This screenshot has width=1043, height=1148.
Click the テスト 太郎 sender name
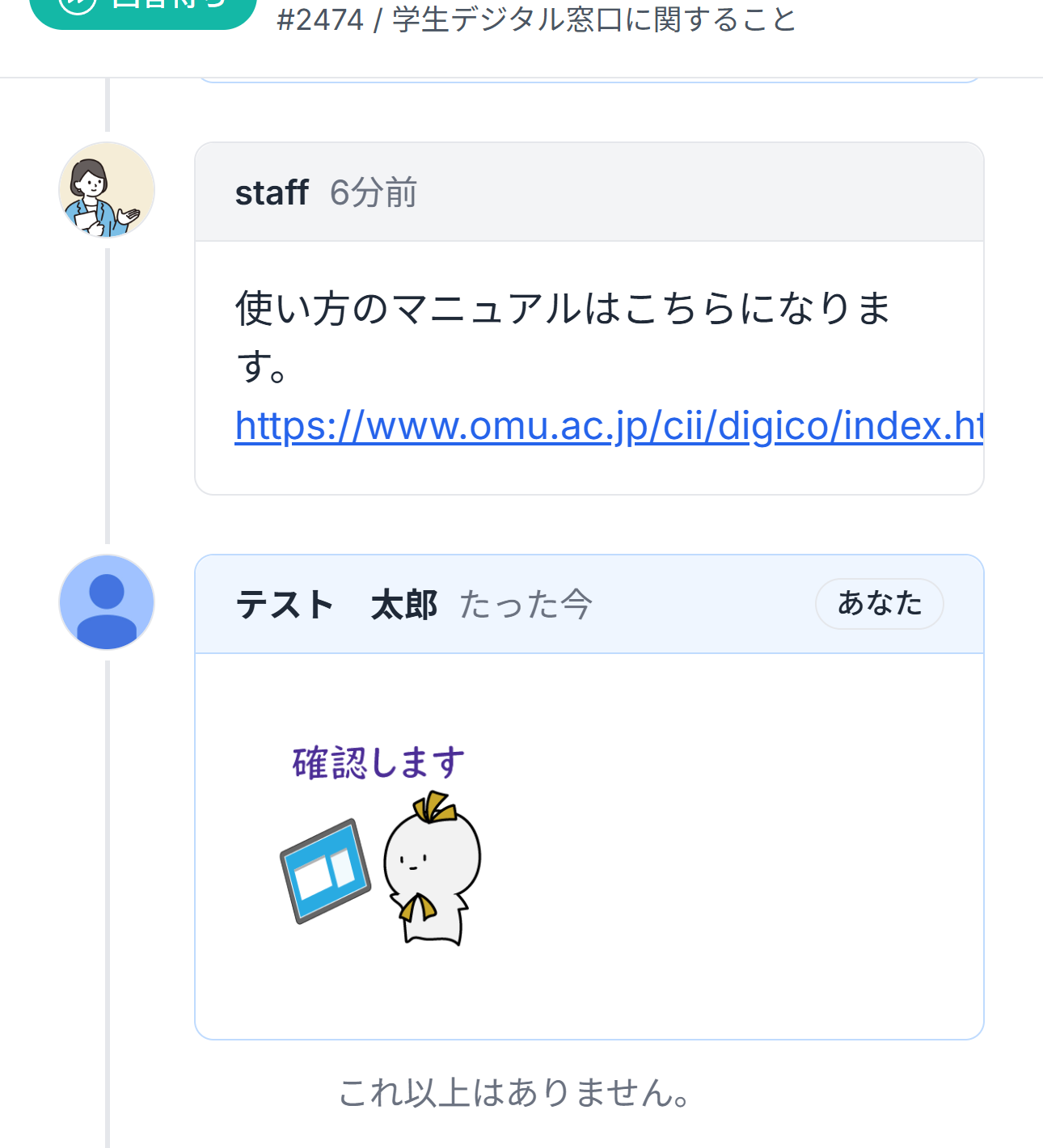pyautogui.click(x=336, y=605)
